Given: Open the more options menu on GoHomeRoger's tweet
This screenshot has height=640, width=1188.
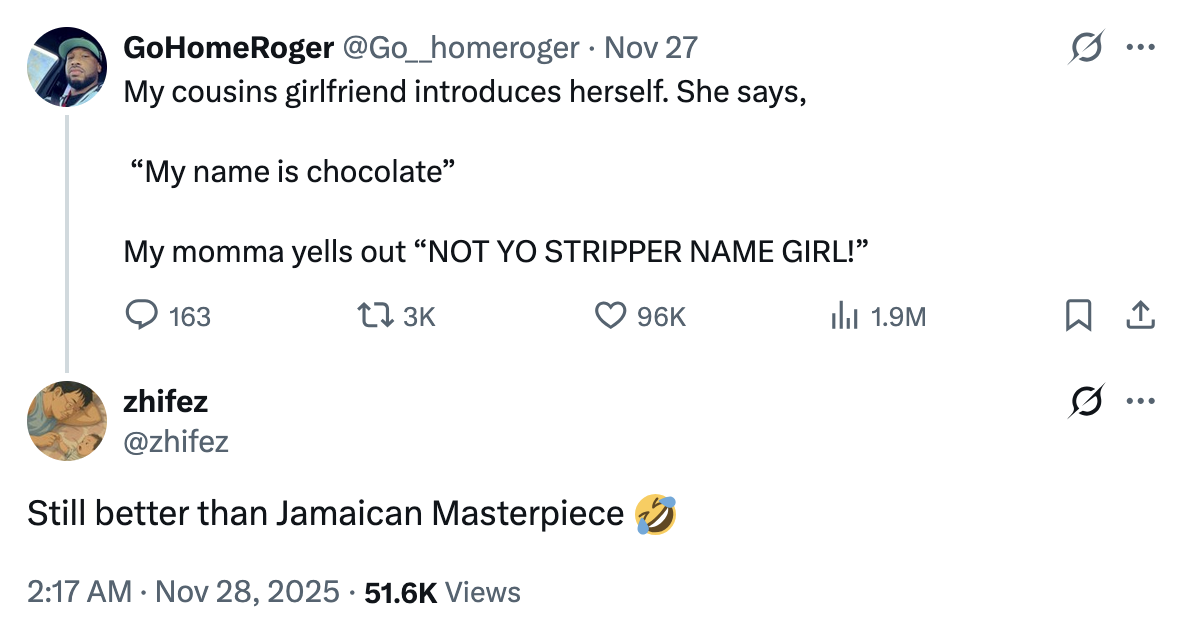Looking at the screenshot, I should click(x=1140, y=48).
